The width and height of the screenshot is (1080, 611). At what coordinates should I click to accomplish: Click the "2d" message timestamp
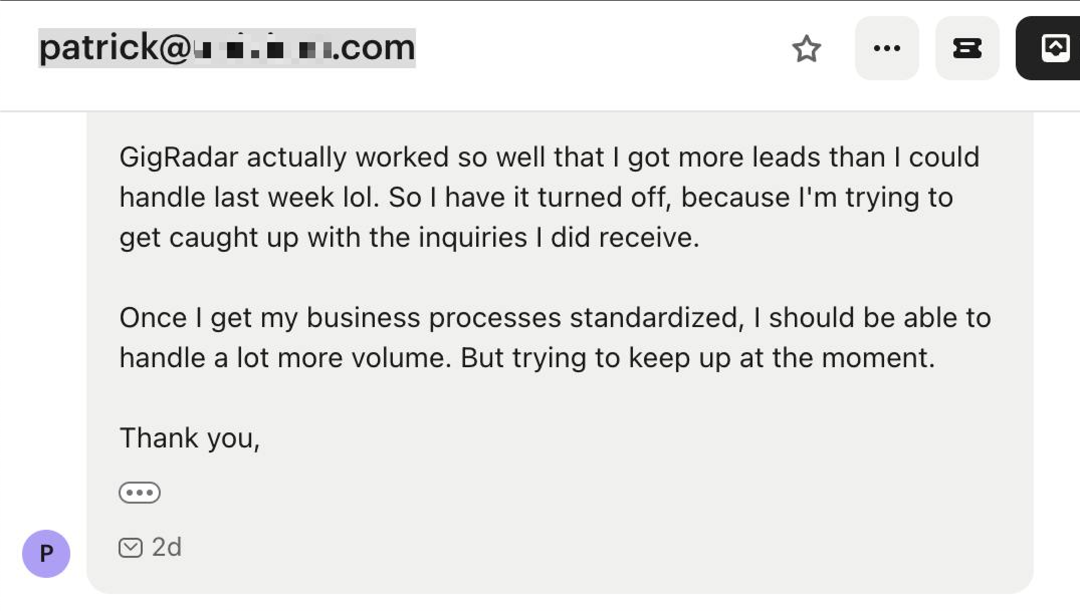tap(167, 547)
